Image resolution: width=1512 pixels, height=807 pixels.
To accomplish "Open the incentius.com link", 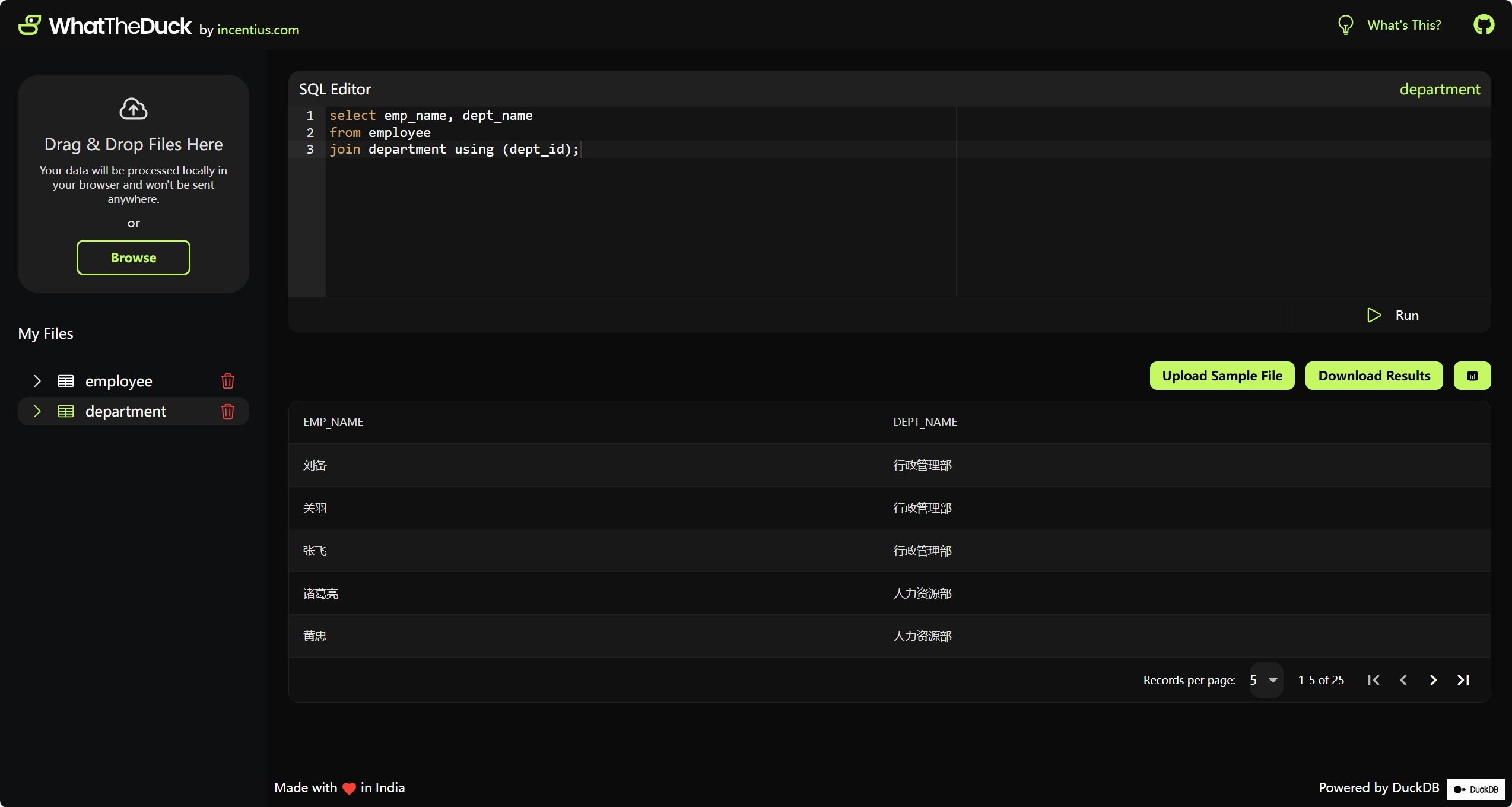I will (258, 30).
